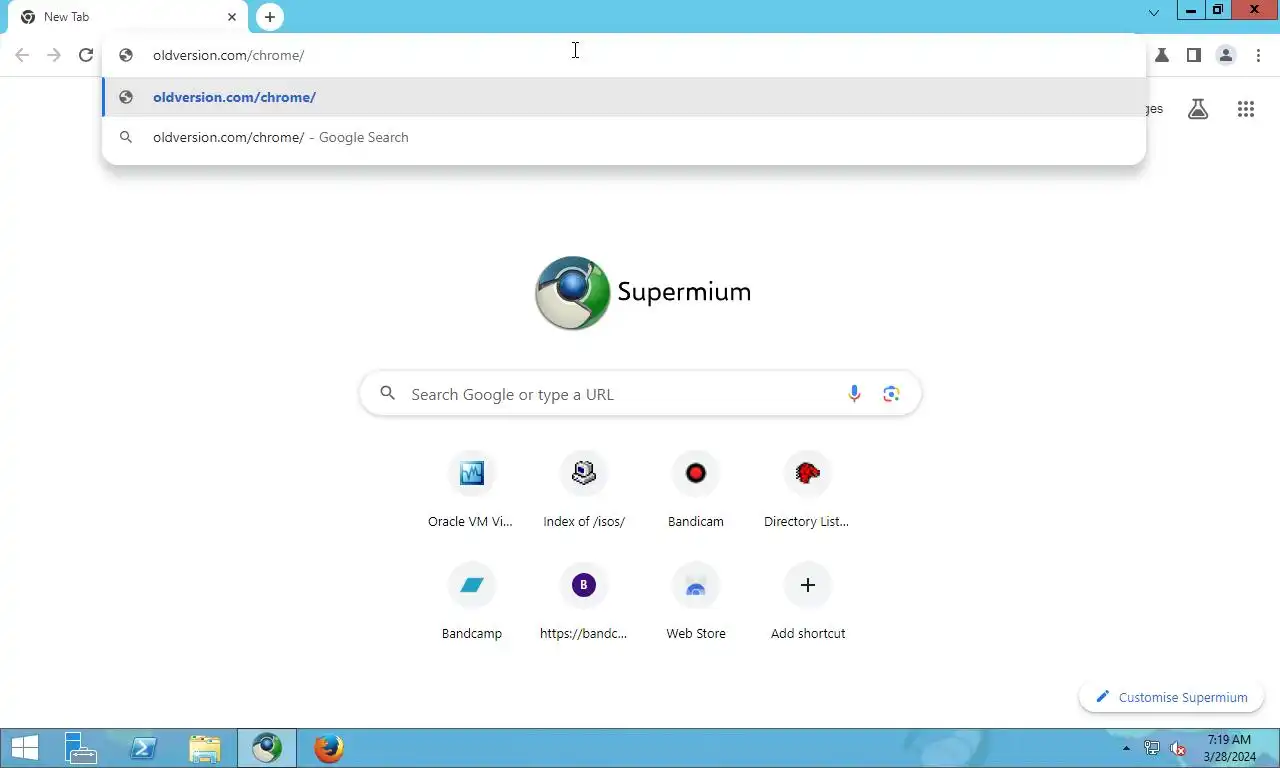Switch to Supermium in the taskbar
Viewport: 1280px width, 768px height.
pyautogui.click(x=267, y=748)
